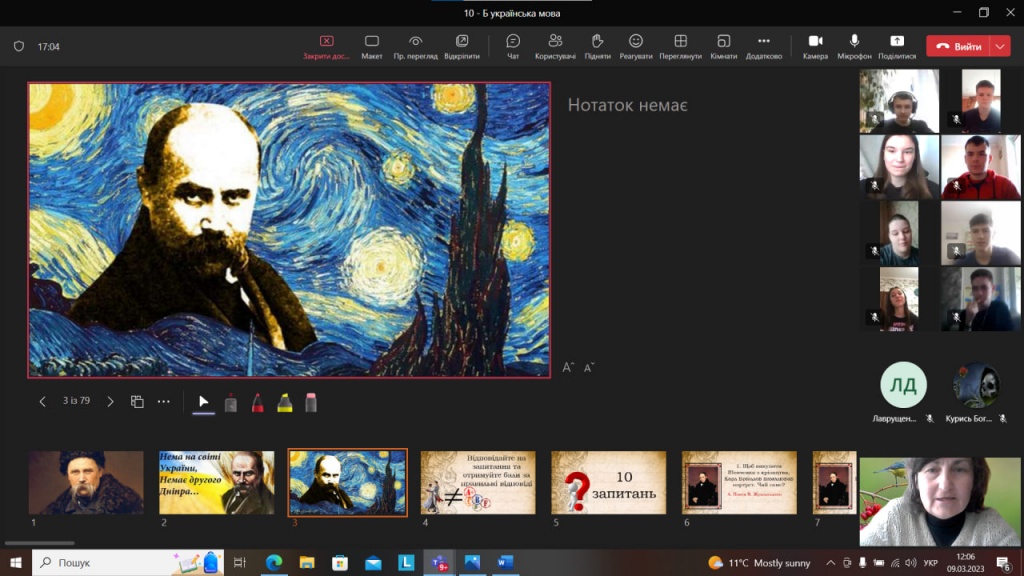Toggle the Мікрофон mute state

[854, 46]
